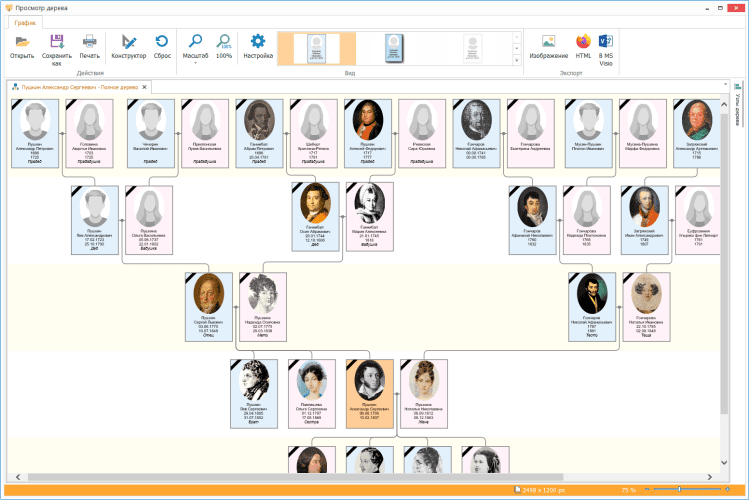The width and height of the screenshot is (750, 500).
Task: Select the Абрам Петрович Ганнибал card
Action: (259, 133)
